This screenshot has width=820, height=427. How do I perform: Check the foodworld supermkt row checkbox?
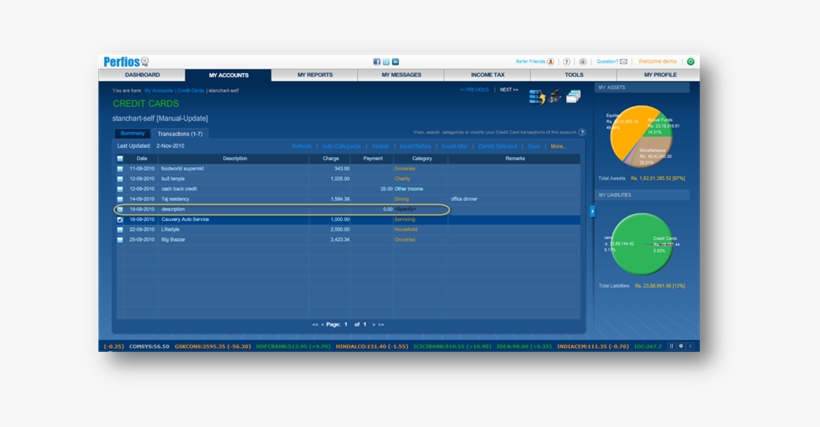[x=120, y=169]
